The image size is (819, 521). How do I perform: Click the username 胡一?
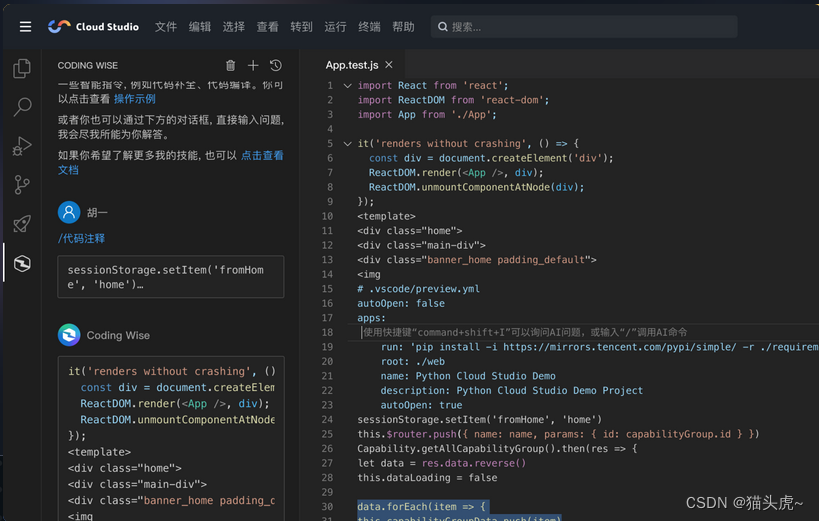coord(97,213)
